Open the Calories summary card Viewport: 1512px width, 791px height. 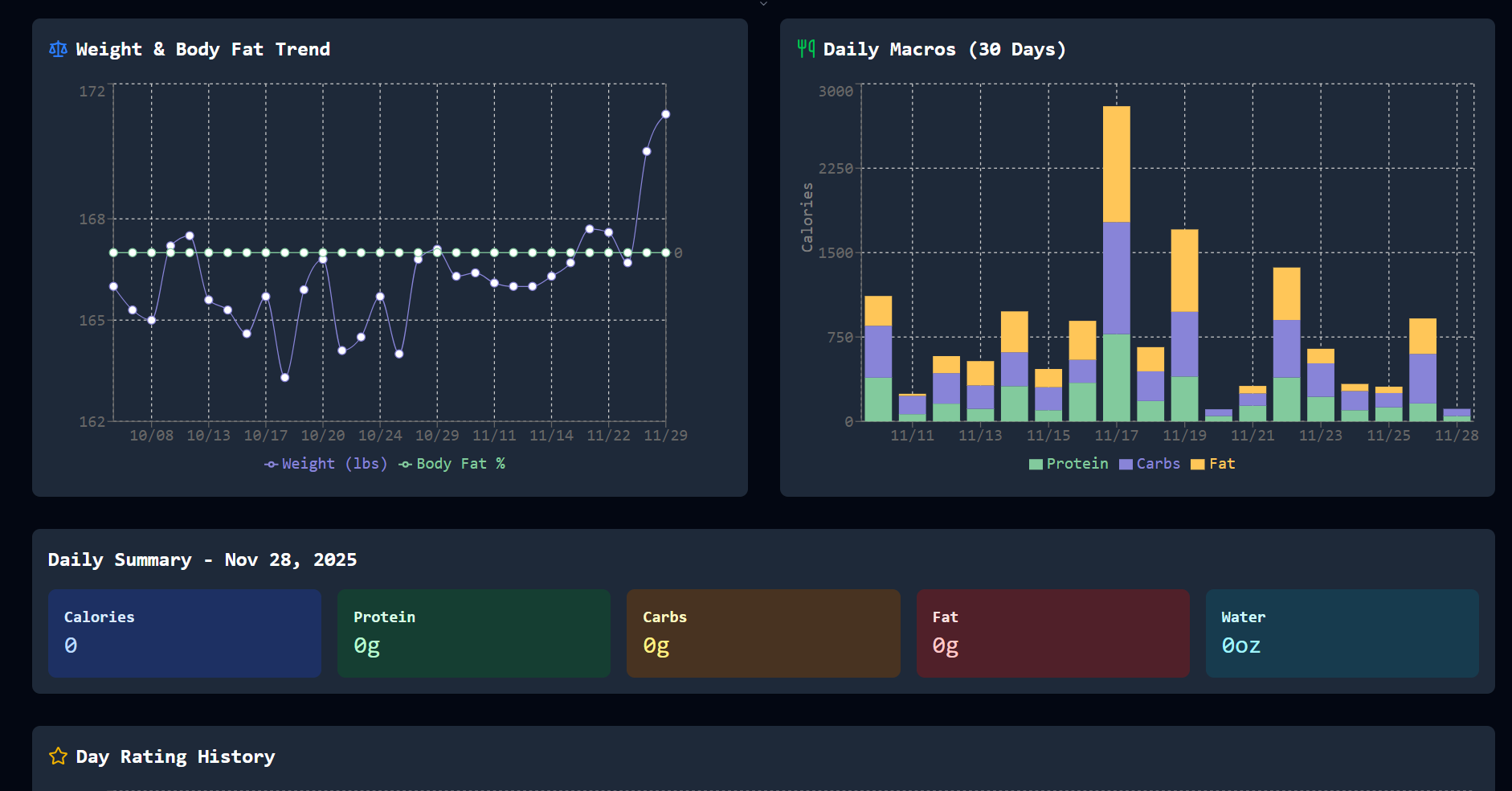click(185, 633)
